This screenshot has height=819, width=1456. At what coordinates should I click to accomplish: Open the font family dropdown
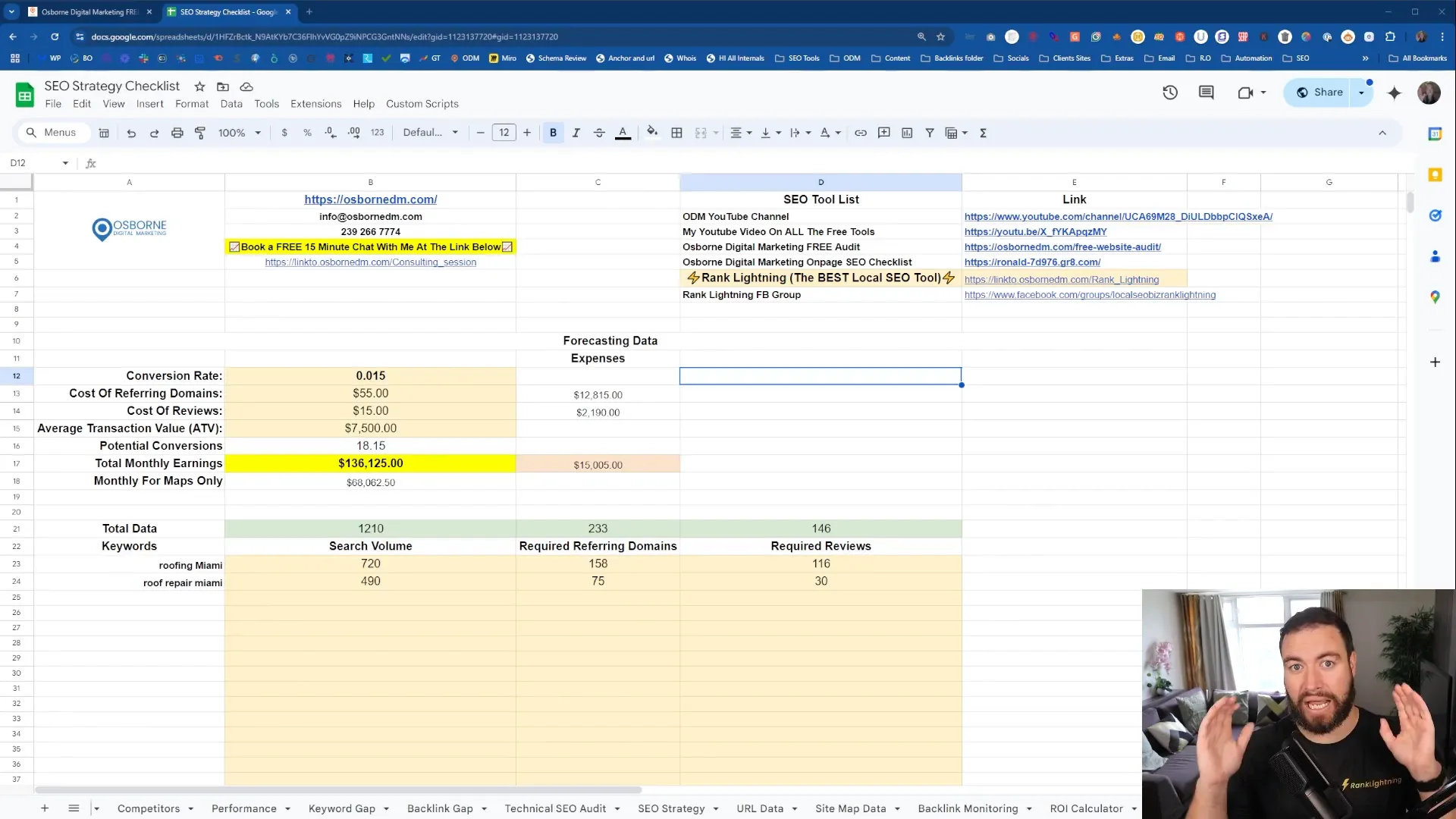[430, 133]
